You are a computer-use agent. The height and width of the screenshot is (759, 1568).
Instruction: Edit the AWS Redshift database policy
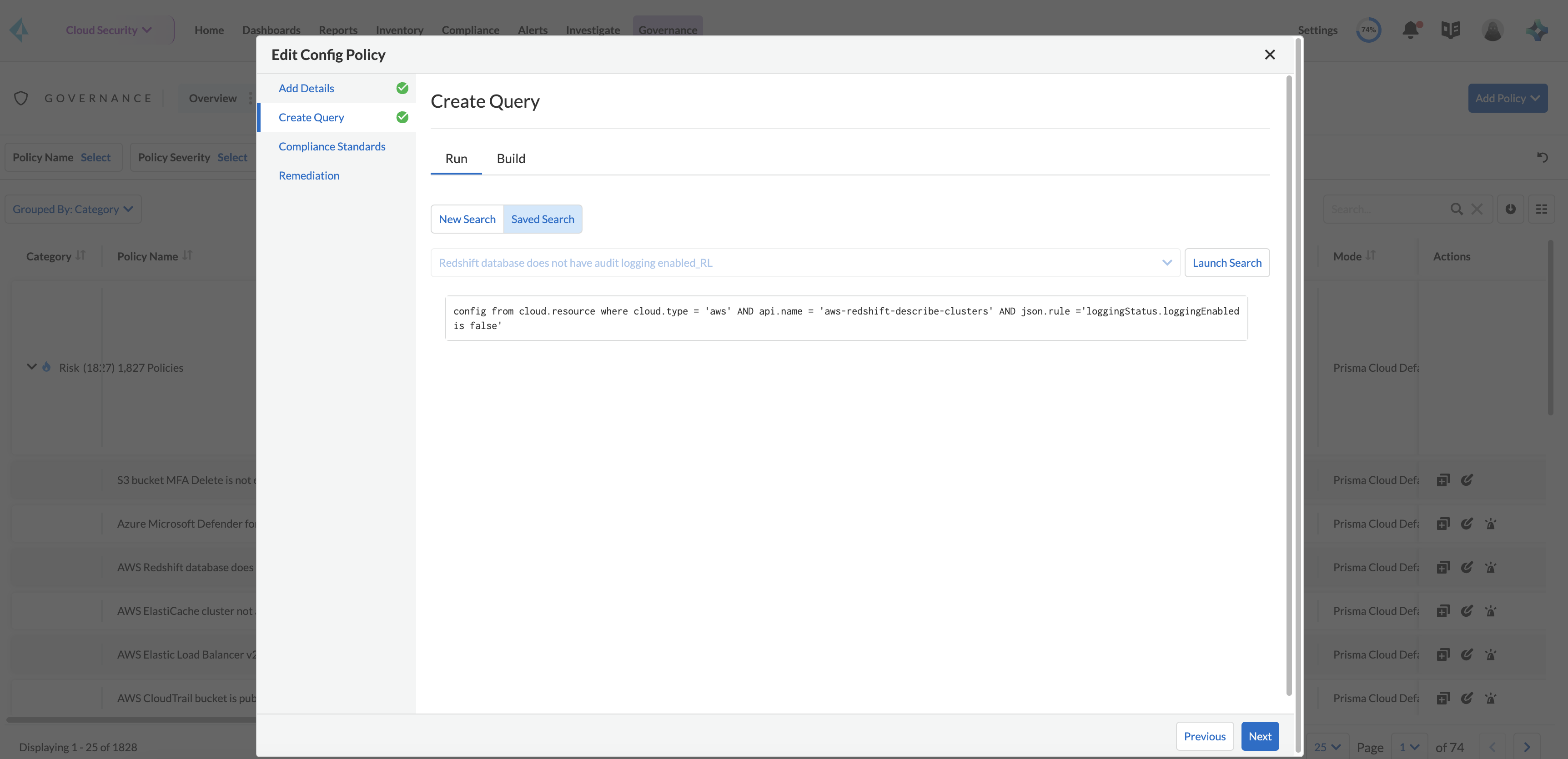click(x=1466, y=567)
